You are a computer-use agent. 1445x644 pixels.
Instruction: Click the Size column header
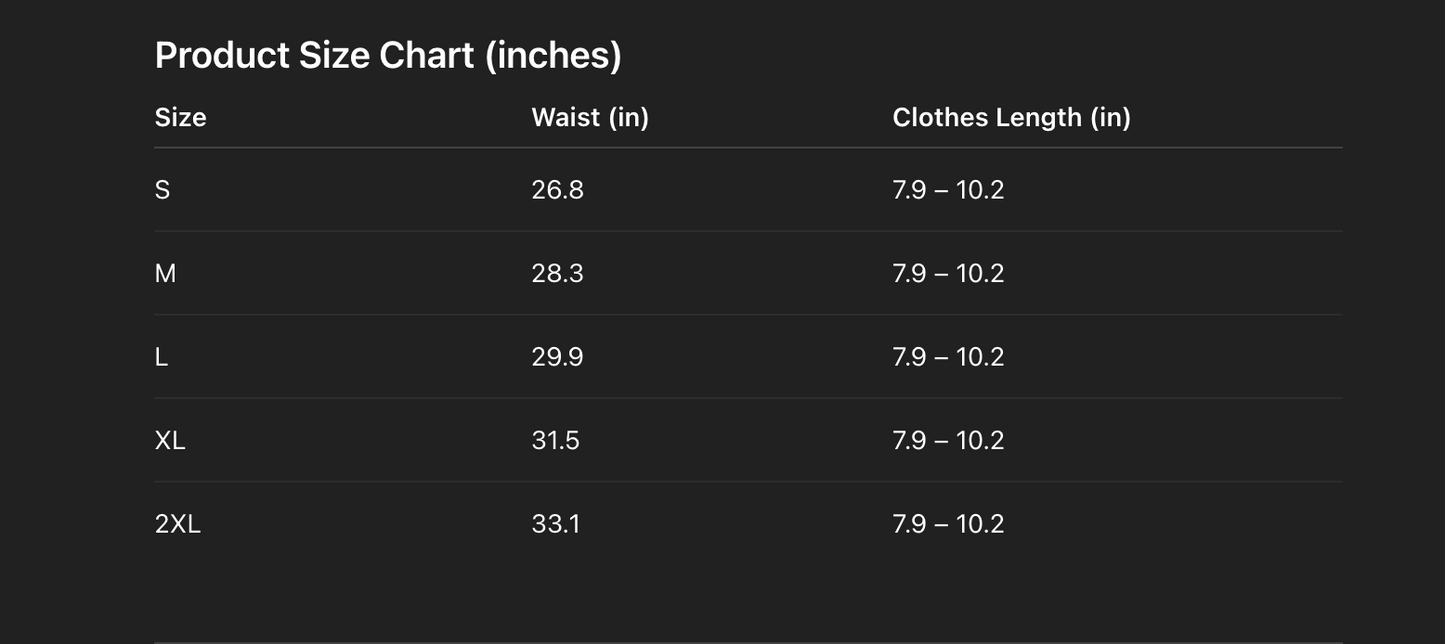tap(181, 117)
